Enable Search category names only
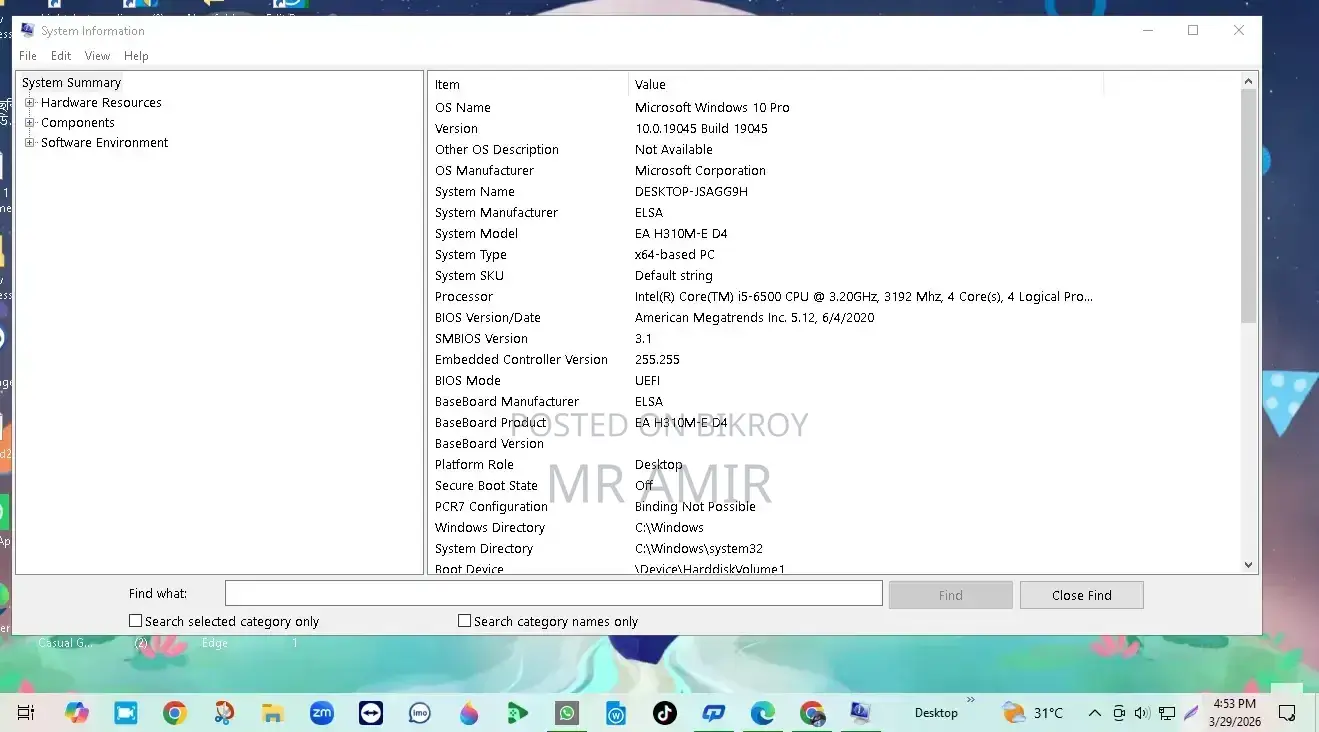Image resolution: width=1319 pixels, height=732 pixels. pos(464,621)
